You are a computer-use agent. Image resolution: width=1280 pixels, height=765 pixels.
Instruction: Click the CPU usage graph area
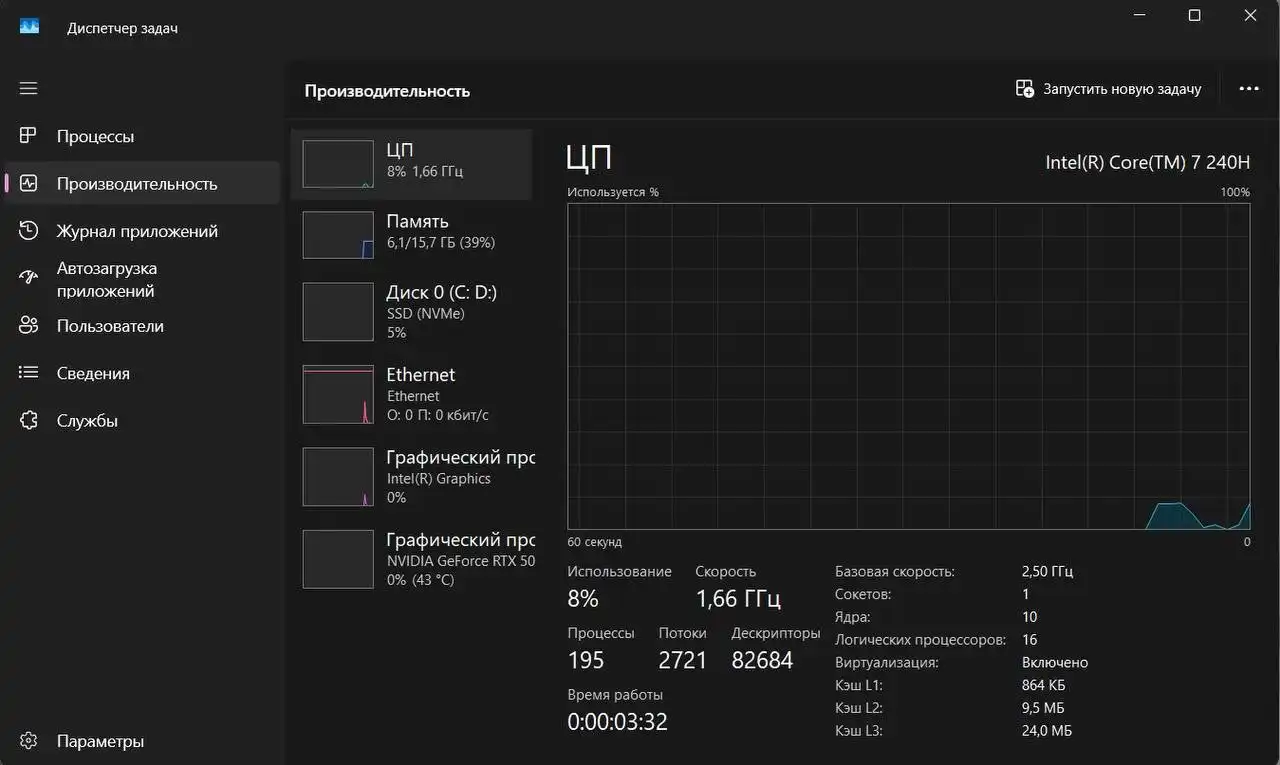pos(908,366)
